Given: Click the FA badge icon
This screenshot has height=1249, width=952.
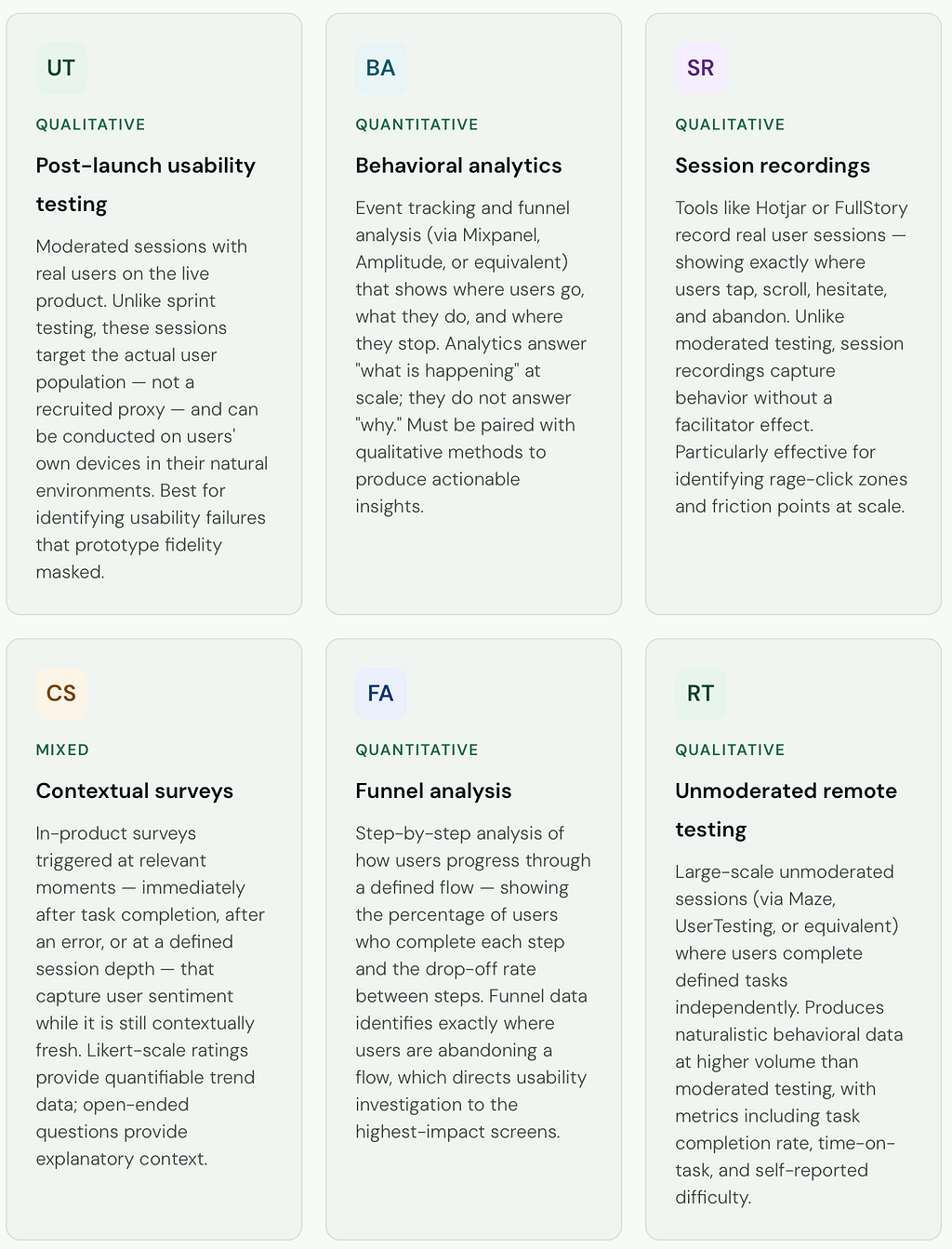Looking at the screenshot, I should [x=381, y=693].
